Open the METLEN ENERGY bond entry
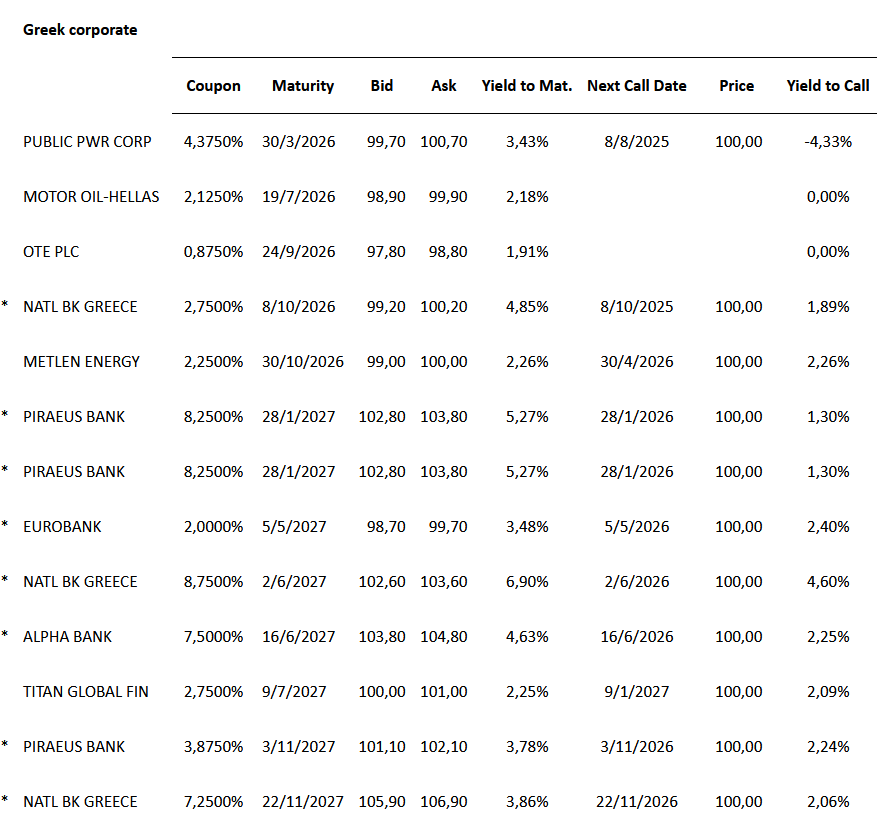The width and height of the screenshot is (882, 823). 81,362
